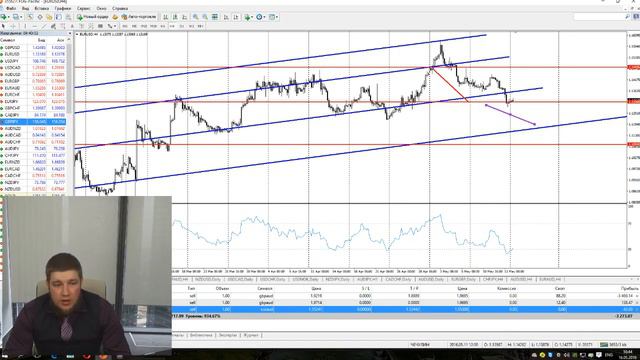640x360 pixels.
Task: Select the H4 timeframe button
Action: tap(172, 26)
